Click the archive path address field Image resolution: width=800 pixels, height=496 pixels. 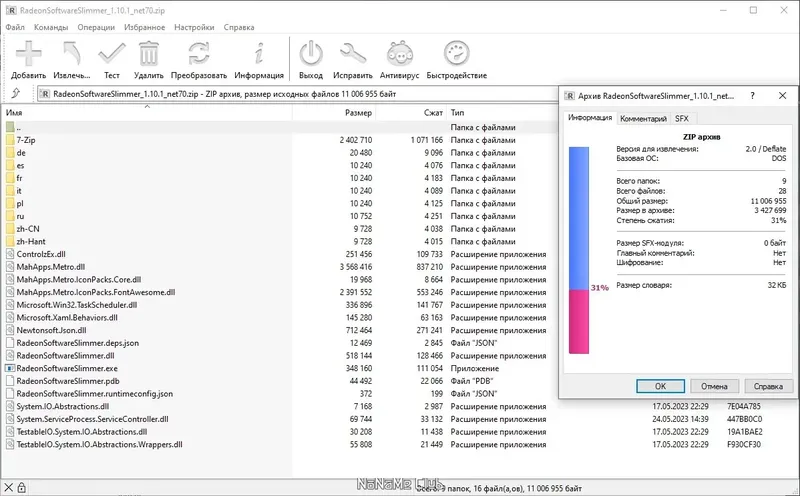297,94
